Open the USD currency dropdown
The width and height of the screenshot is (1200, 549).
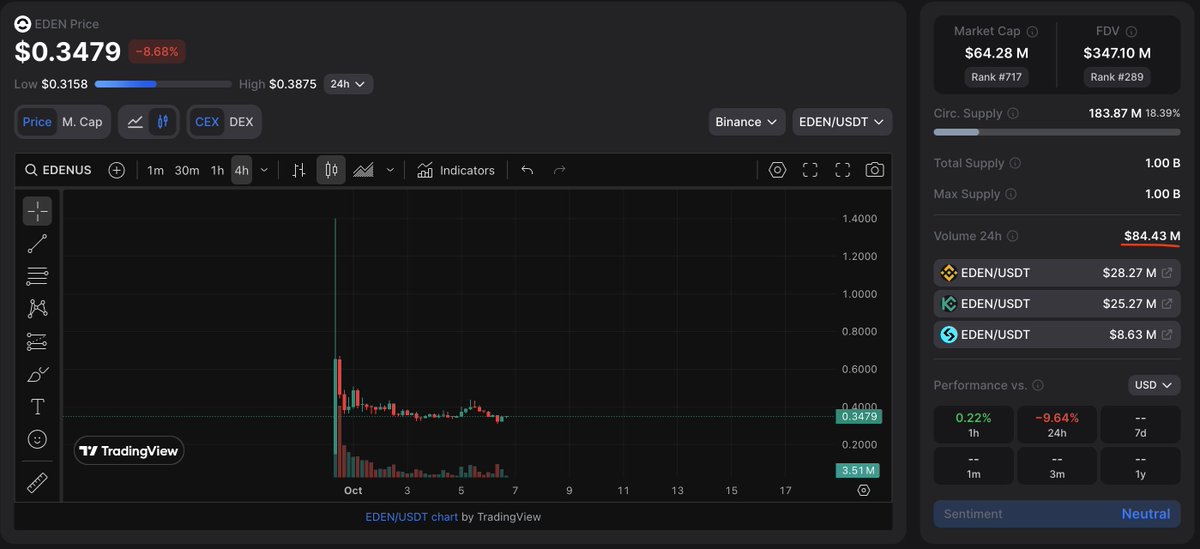coord(1154,385)
